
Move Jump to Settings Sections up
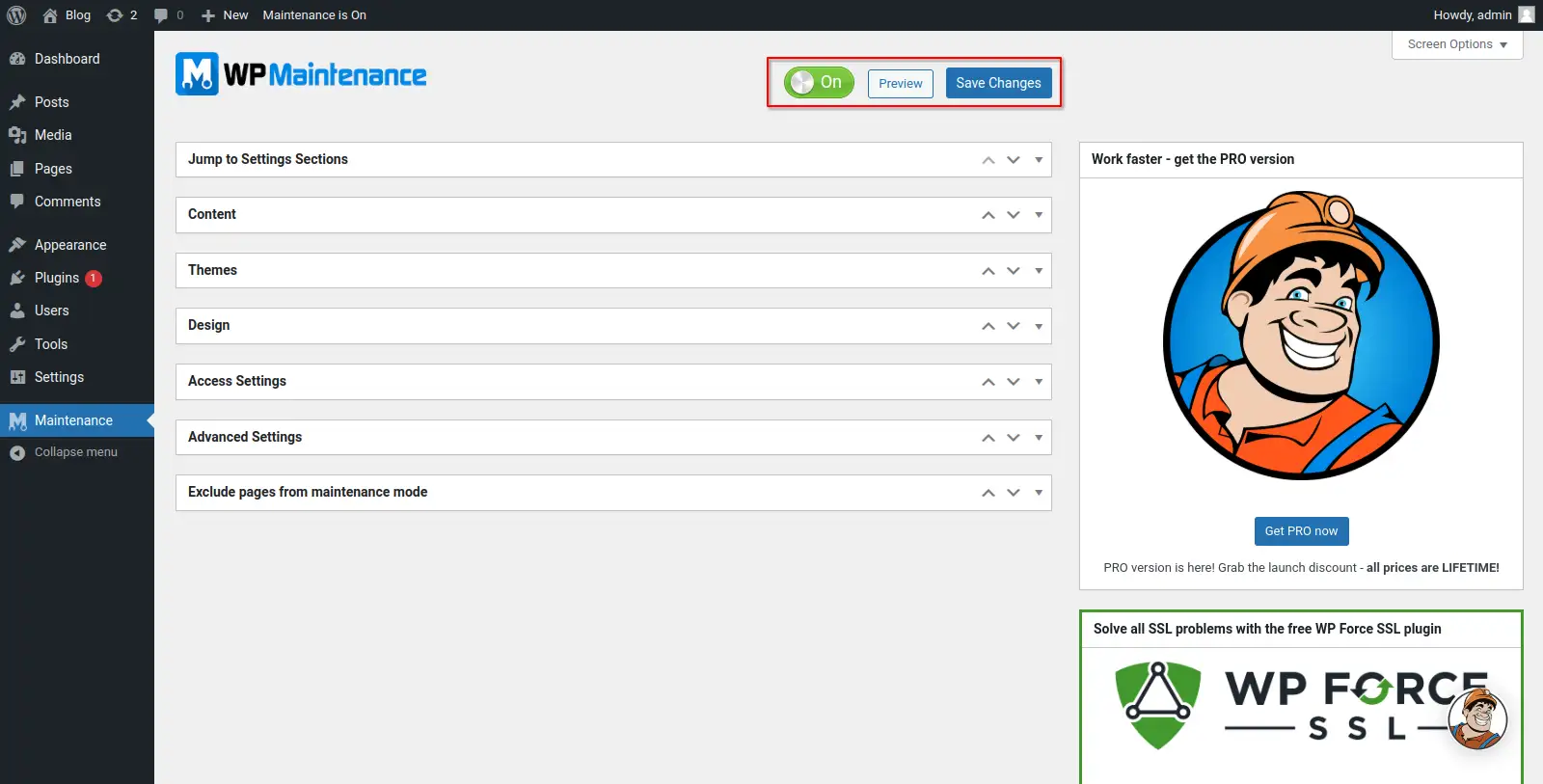[988, 160]
